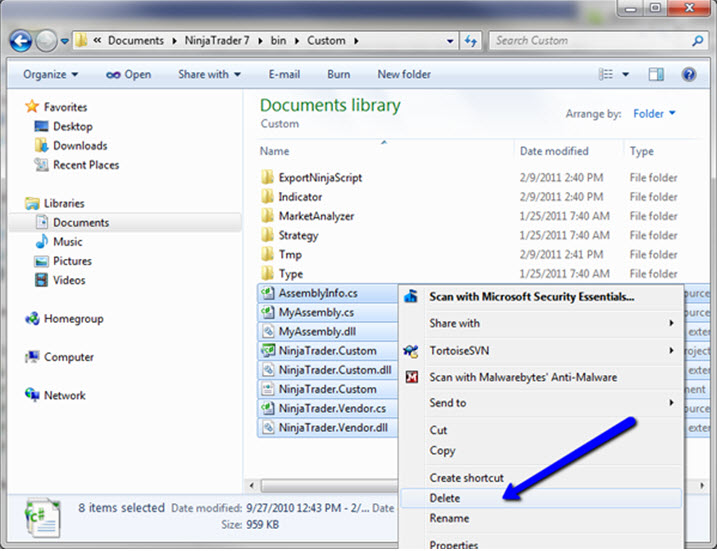The image size is (719, 551).
Task: Select the Pictures library
Action: point(72,261)
